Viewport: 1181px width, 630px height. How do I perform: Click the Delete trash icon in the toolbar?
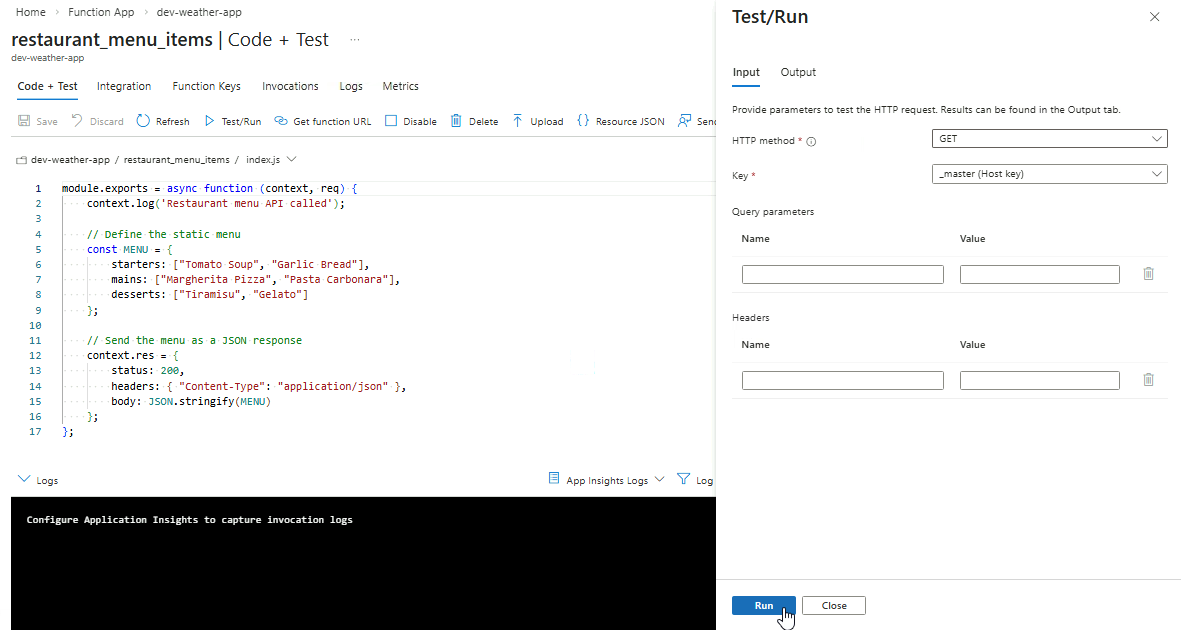(456, 121)
